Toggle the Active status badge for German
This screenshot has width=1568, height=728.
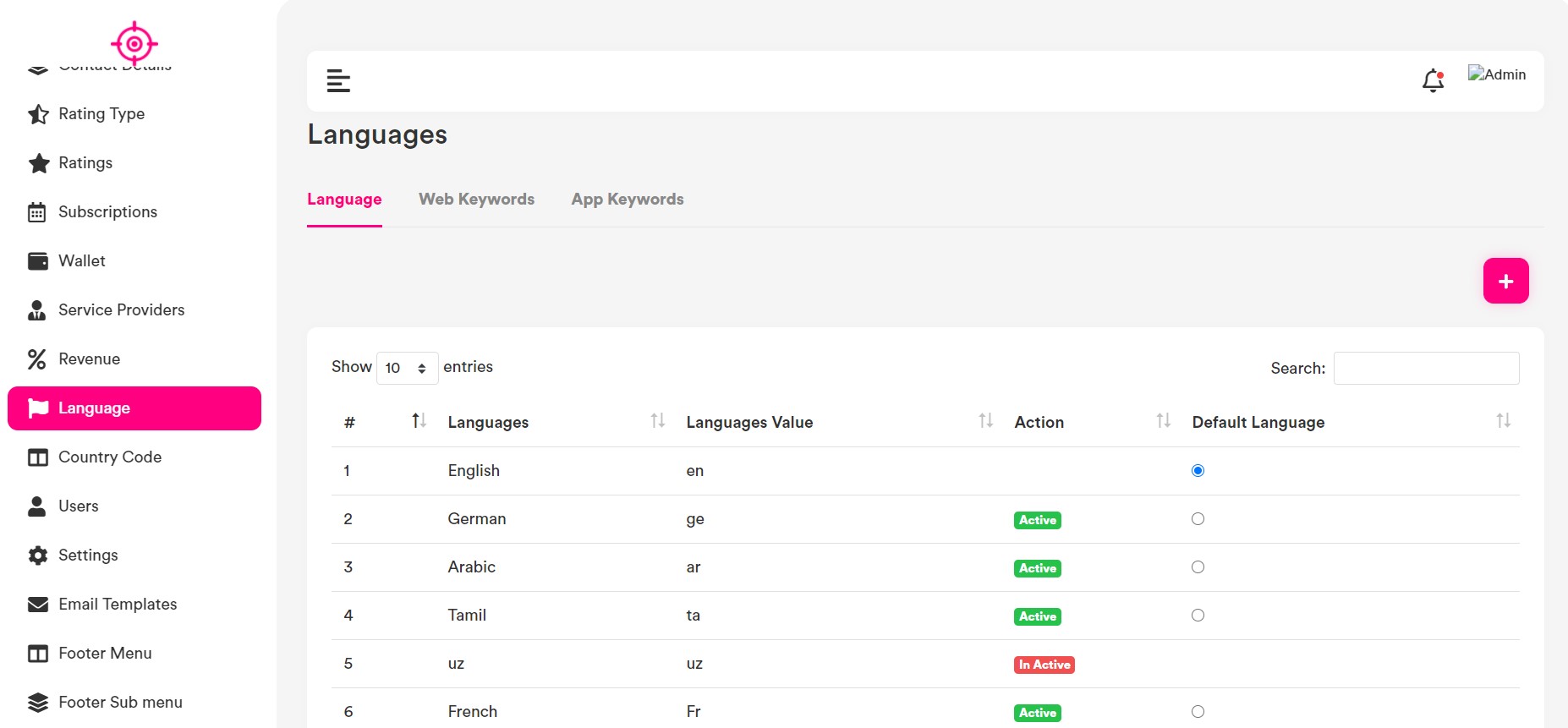point(1037,520)
